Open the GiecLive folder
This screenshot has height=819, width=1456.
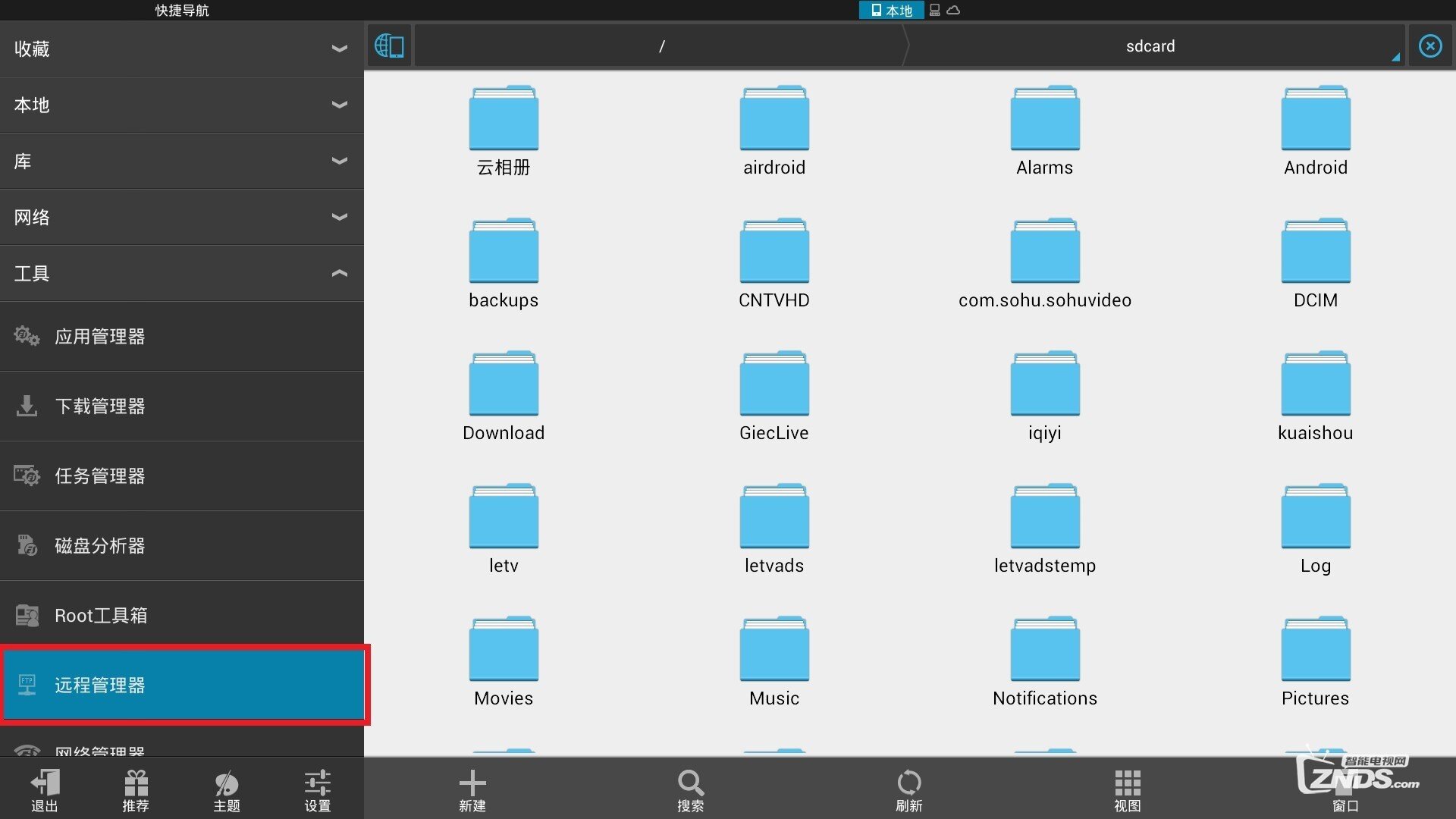[774, 397]
